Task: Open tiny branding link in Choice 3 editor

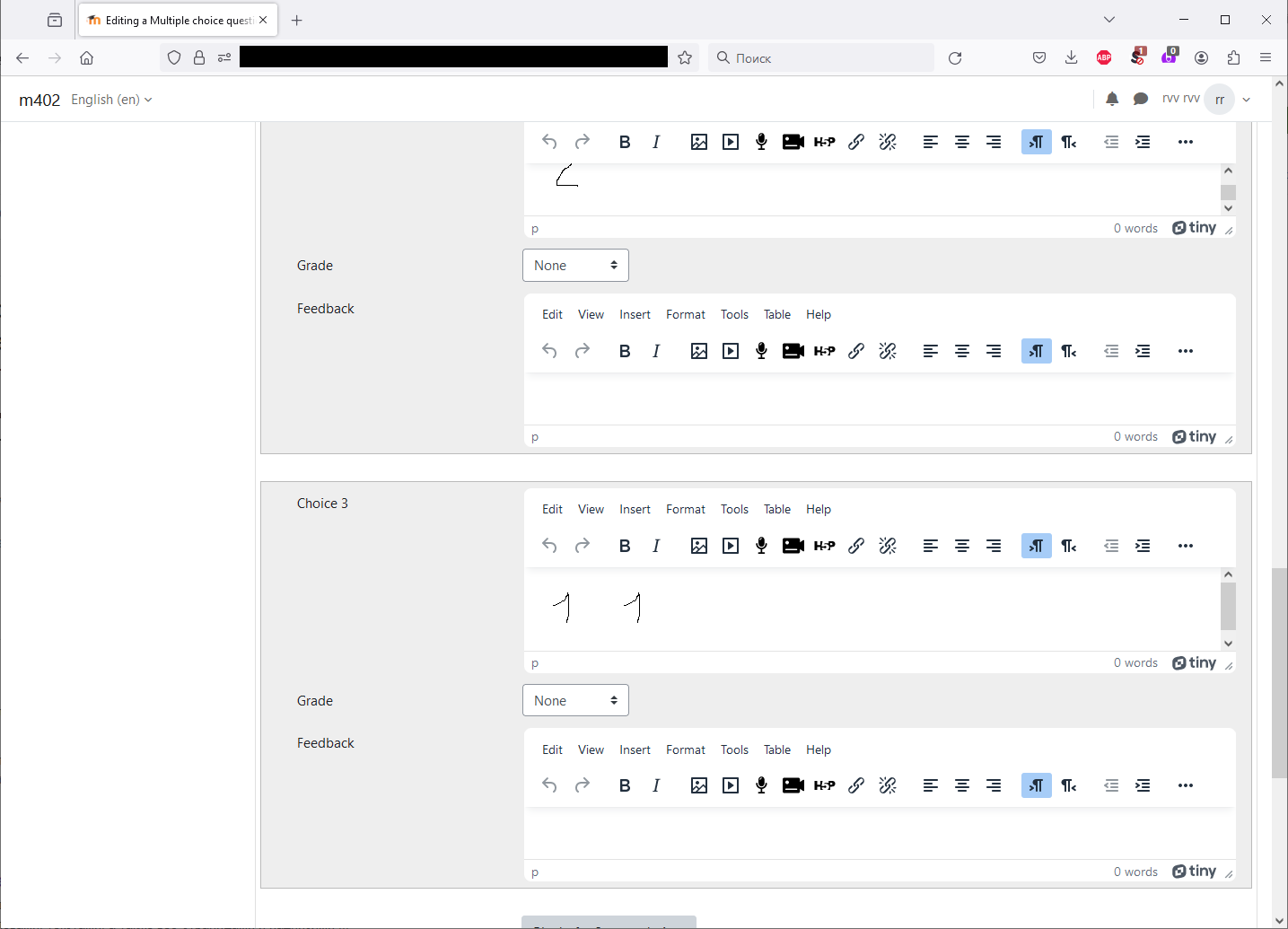Action: point(1194,662)
